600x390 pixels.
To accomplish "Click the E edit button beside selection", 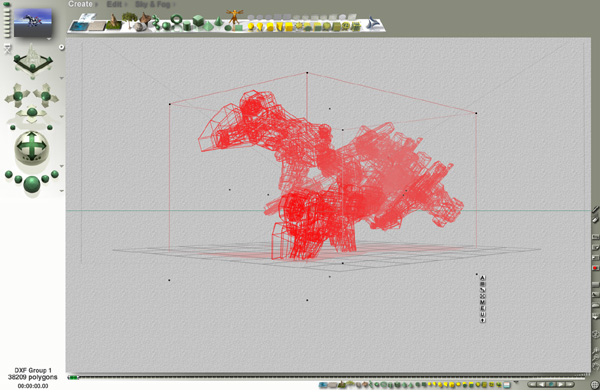I will [483, 308].
